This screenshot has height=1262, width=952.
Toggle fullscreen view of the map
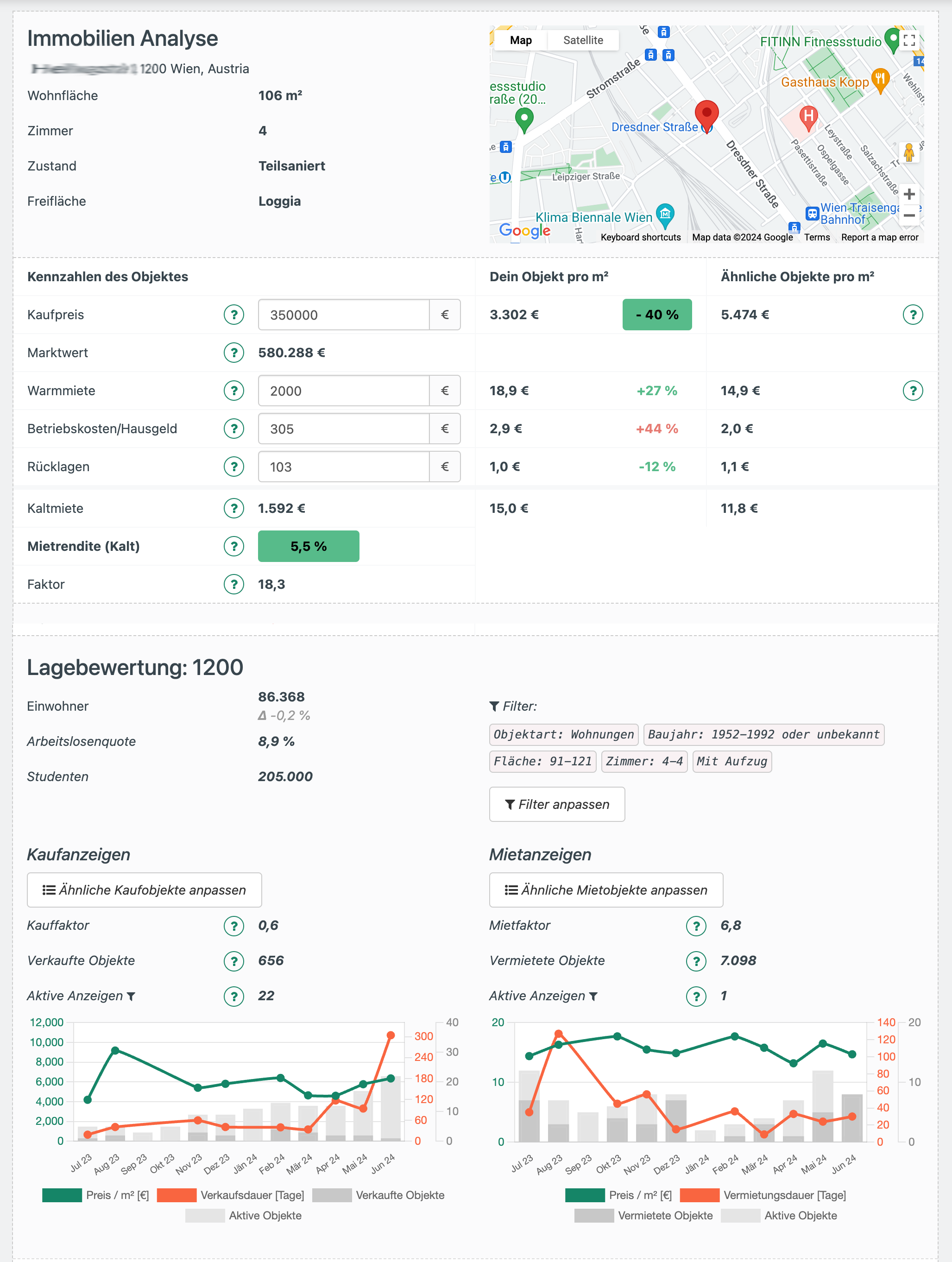click(909, 40)
